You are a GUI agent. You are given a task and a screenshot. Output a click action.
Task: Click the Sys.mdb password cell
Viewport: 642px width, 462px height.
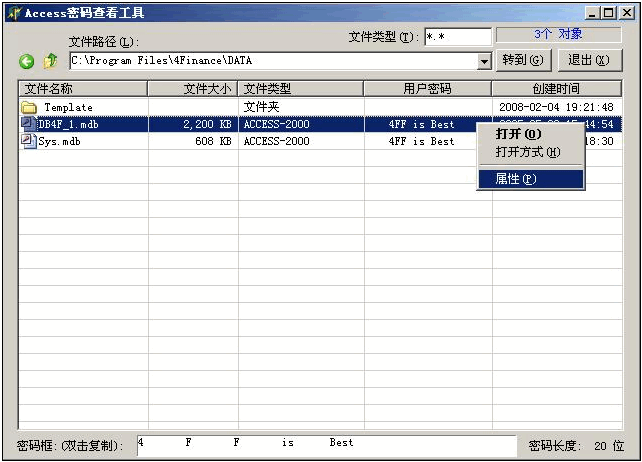click(x=421, y=142)
